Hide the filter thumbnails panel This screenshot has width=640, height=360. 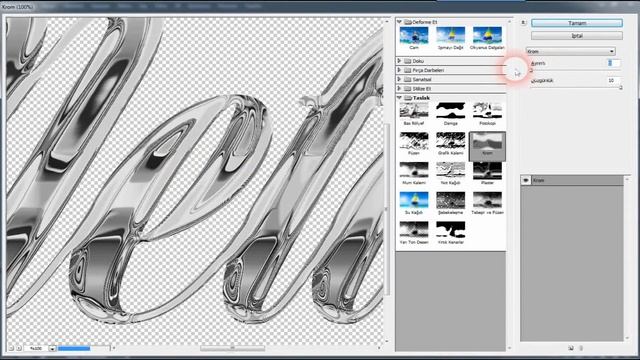coord(523,23)
